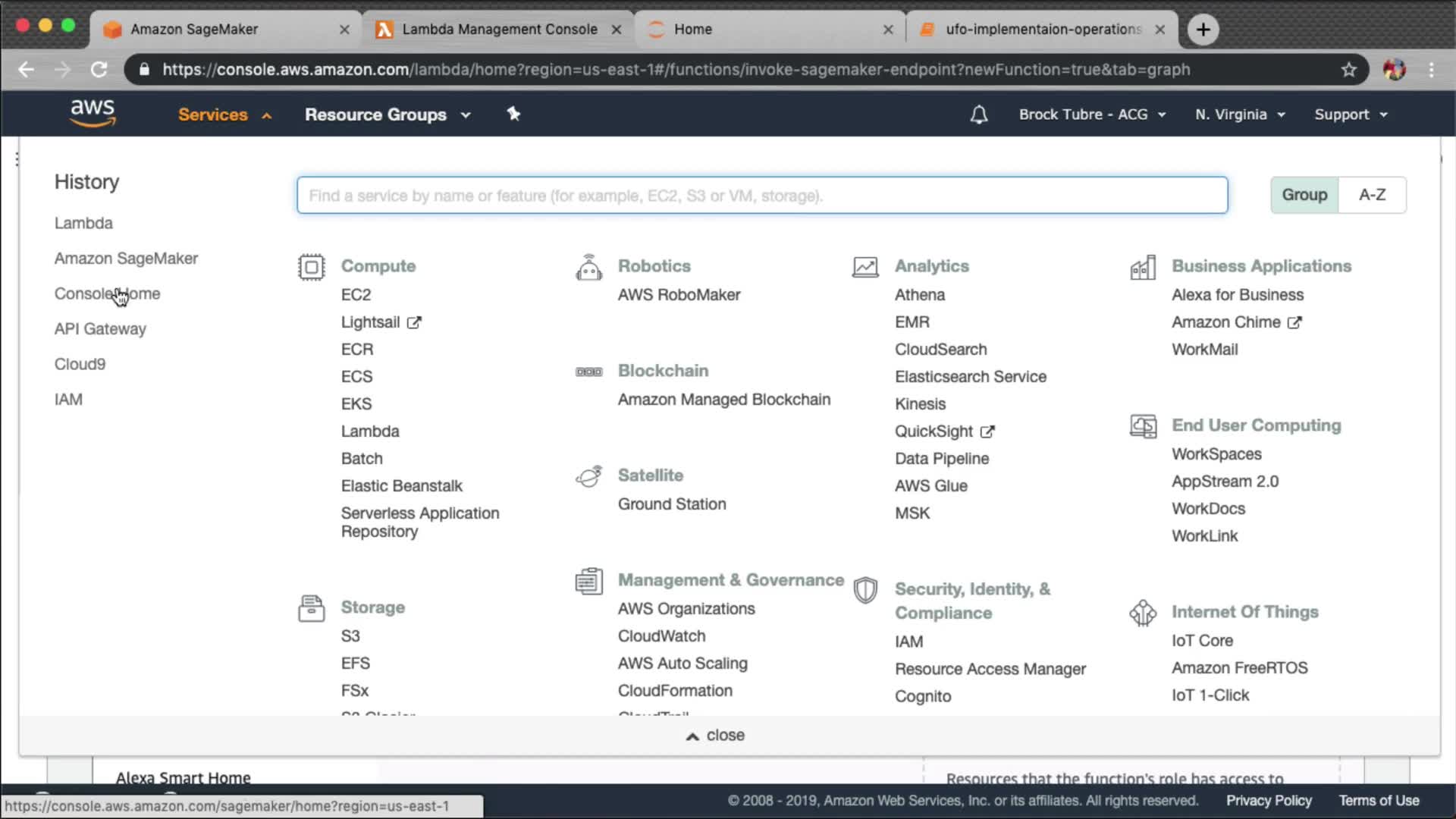1456x819 pixels.
Task: Click the Compute category chip icon
Action: tap(311, 267)
